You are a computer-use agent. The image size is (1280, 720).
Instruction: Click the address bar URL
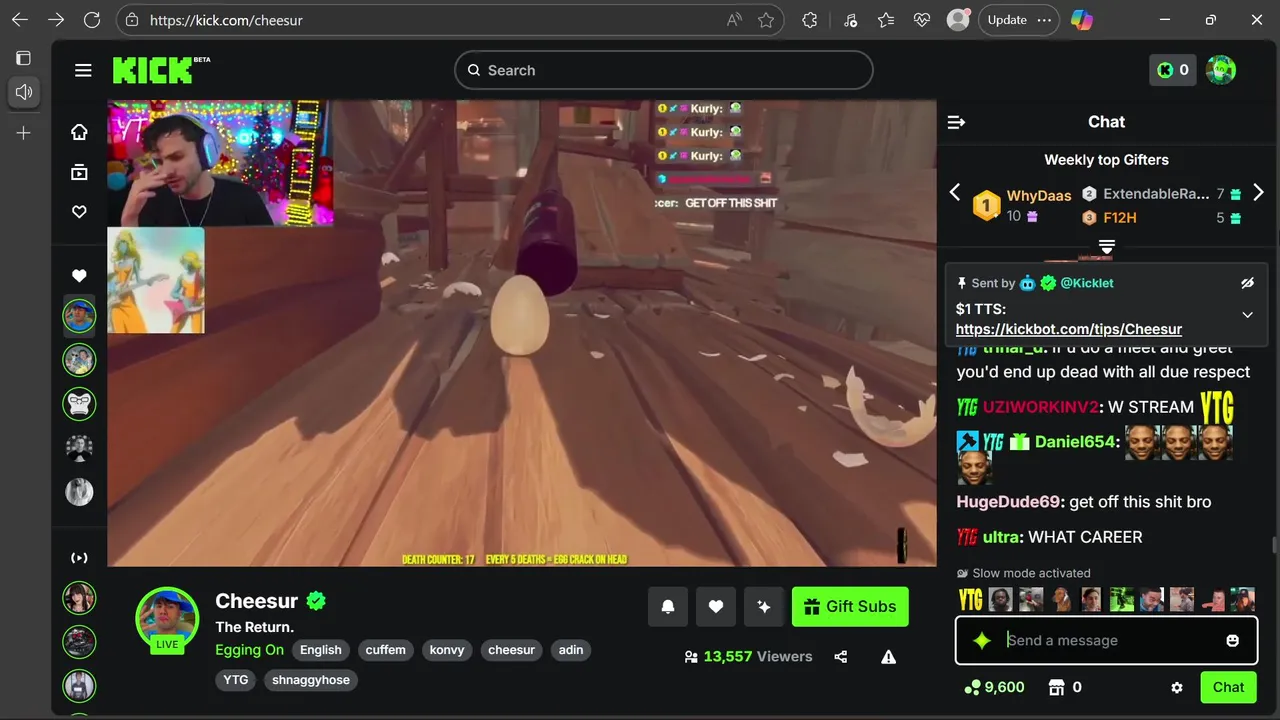coord(226,20)
